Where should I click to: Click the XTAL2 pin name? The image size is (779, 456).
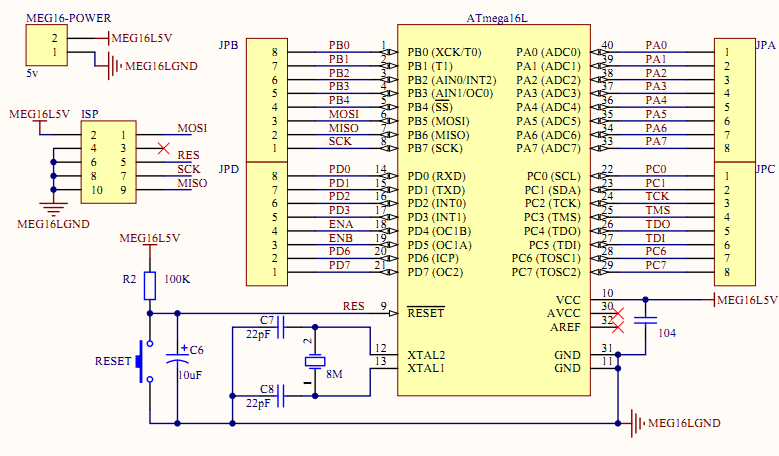[x=426, y=355]
